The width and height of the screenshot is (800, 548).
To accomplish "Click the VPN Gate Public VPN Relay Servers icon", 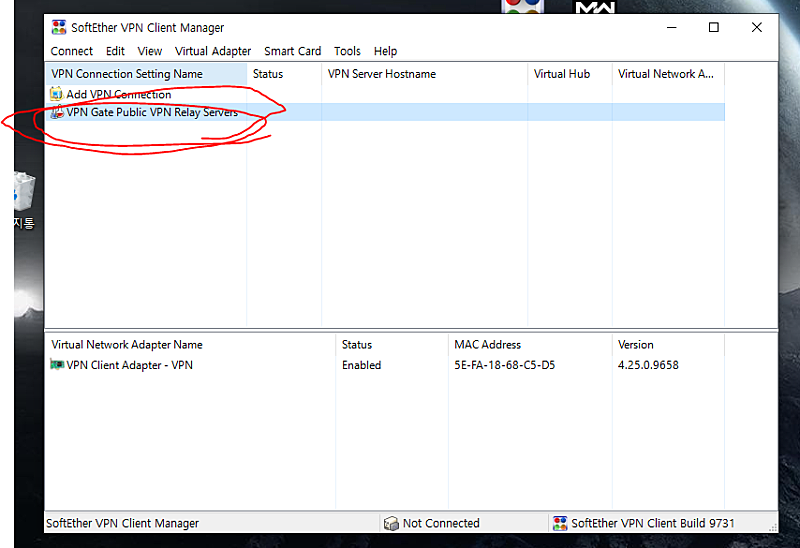I will pos(57,112).
